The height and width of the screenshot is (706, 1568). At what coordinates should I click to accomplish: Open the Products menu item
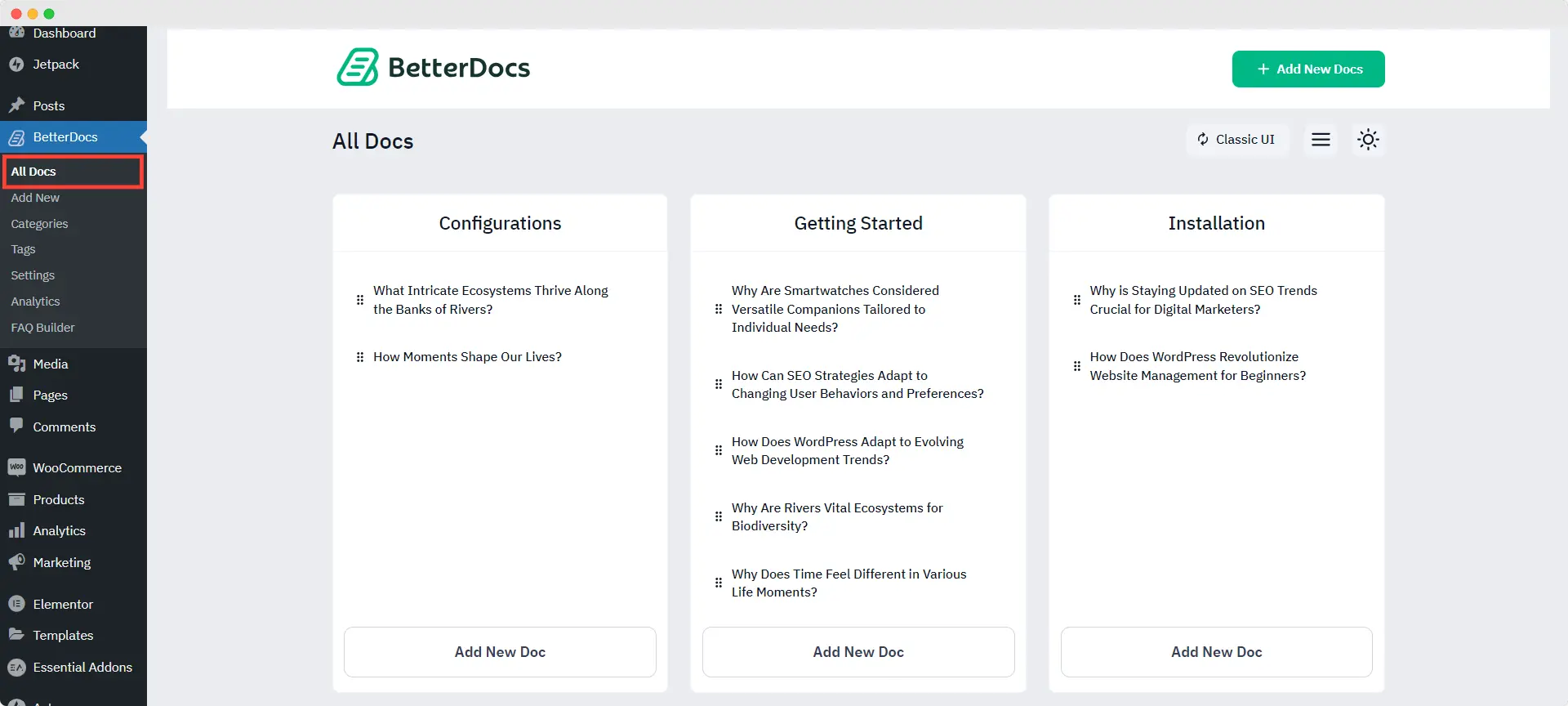[x=59, y=500]
